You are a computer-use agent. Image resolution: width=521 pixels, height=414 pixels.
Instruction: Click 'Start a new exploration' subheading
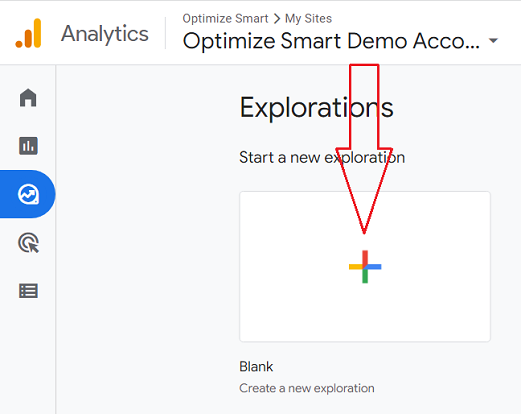pos(322,157)
